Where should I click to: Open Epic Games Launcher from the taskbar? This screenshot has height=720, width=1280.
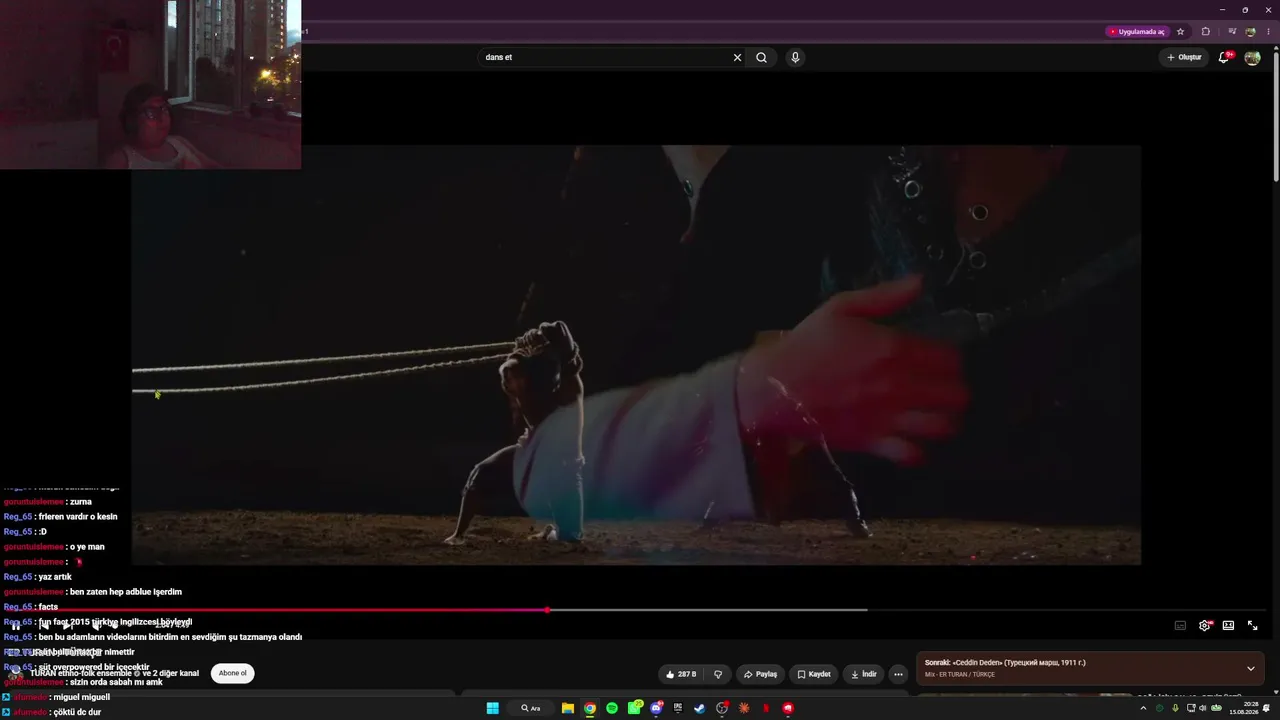[x=678, y=708]
